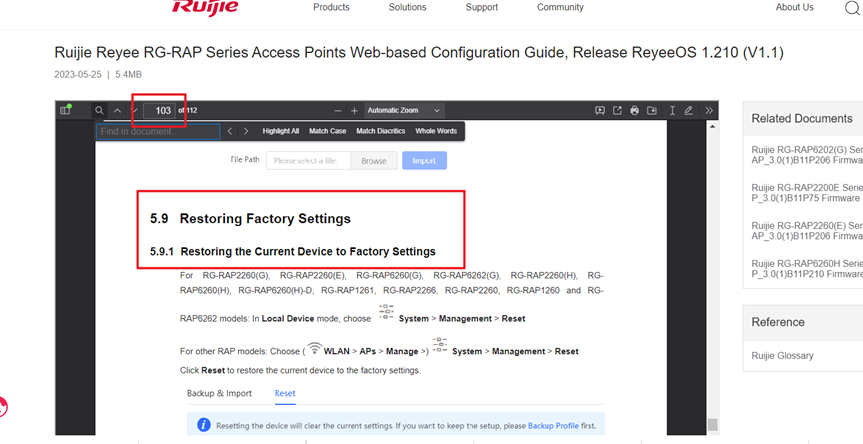Open RG-RAP2200E Series firmware link
Viewport: 863px width, 444px height.
click(x=807, y=193)
